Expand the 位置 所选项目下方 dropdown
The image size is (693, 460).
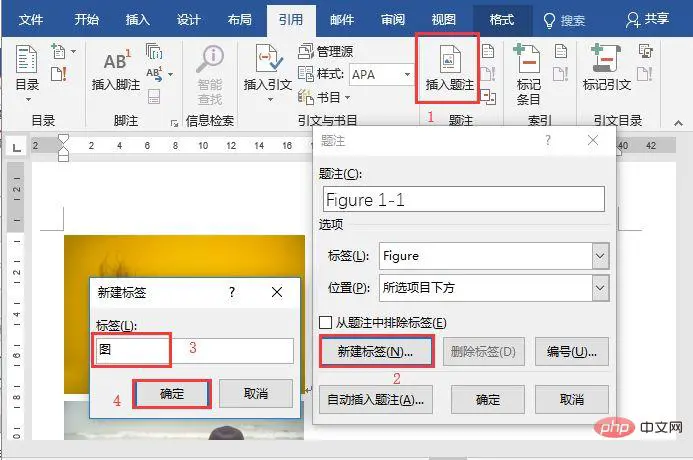tap(600, 288)
